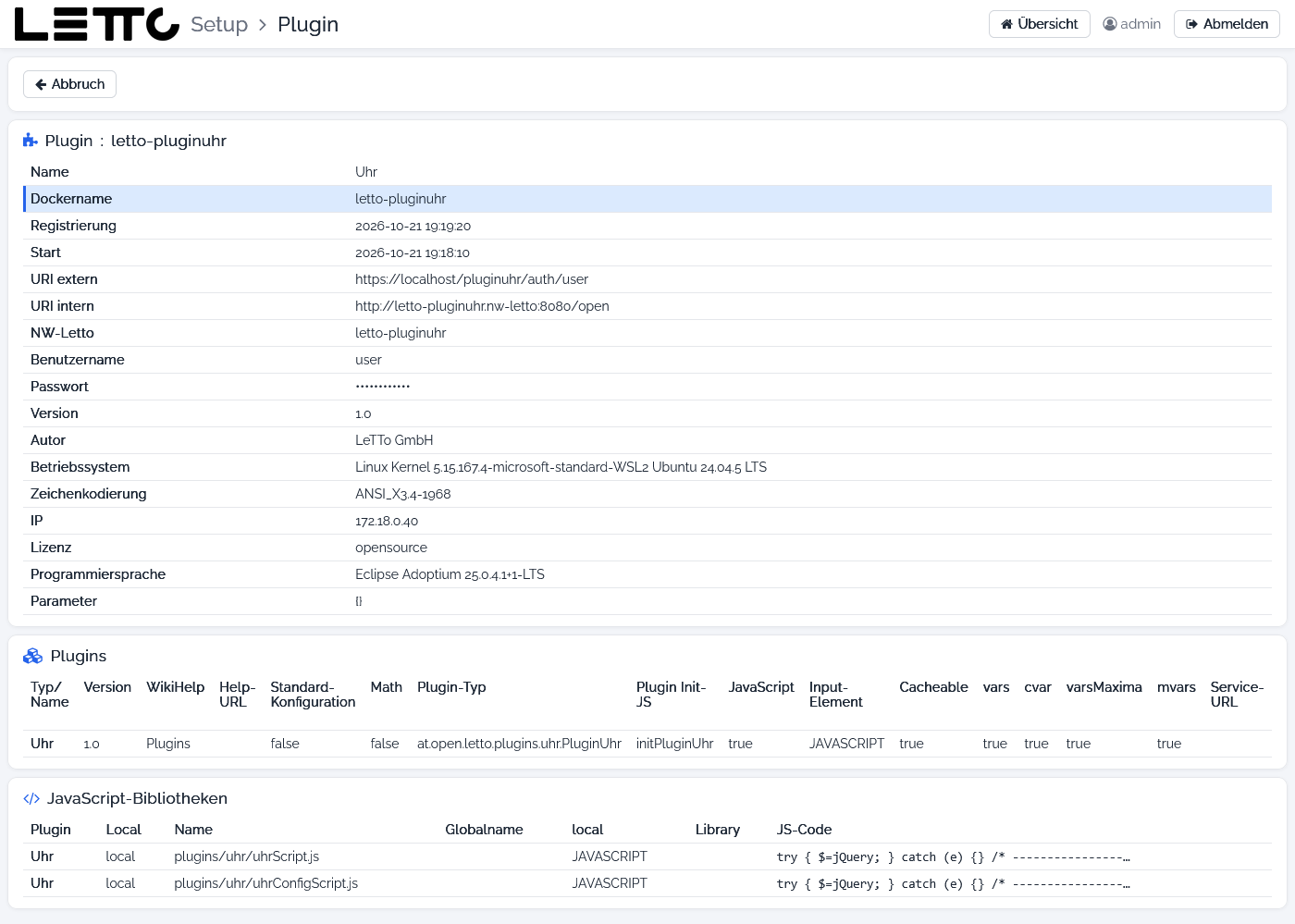Click the Benutzername value user

point(368,360)
